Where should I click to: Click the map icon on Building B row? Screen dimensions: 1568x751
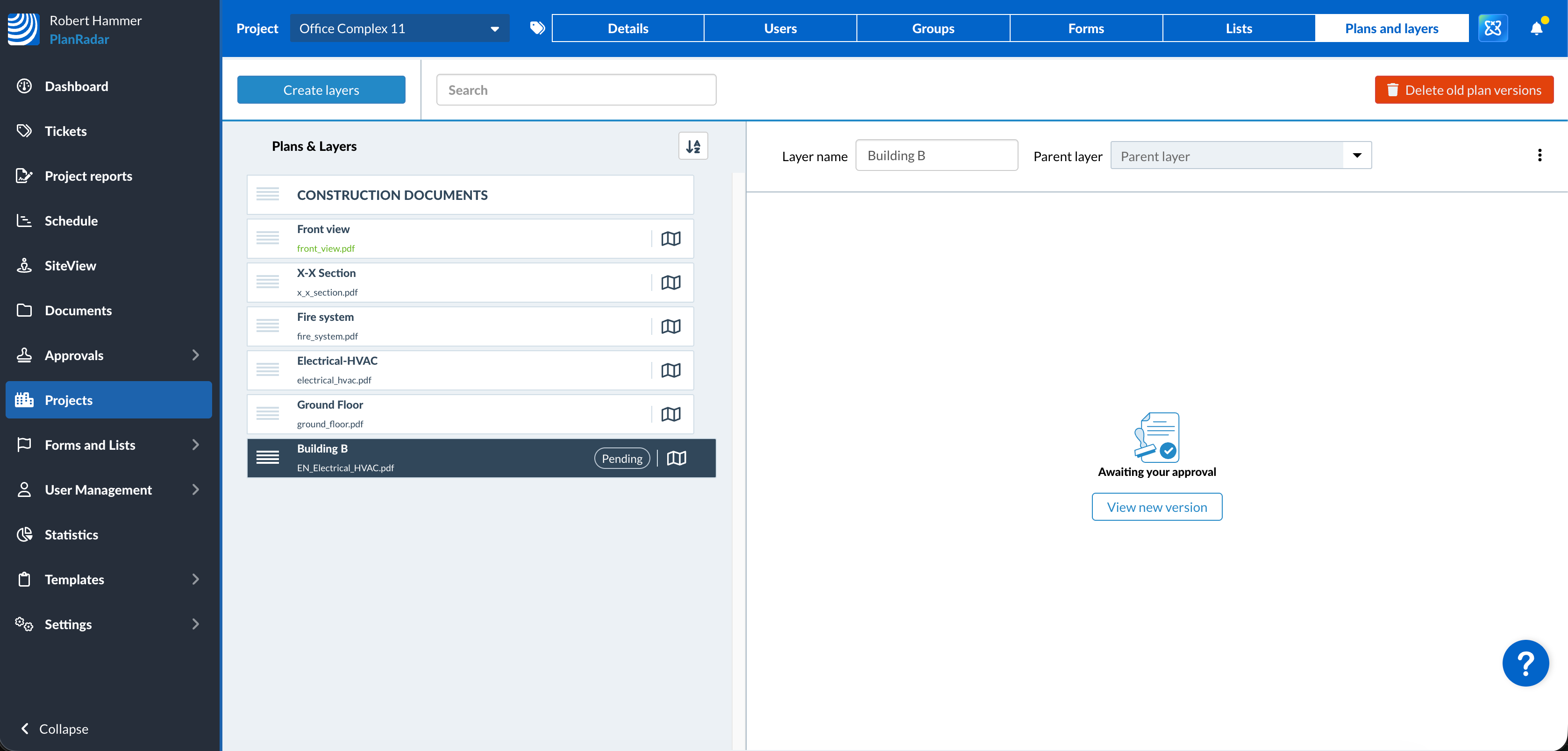(676, 458)
